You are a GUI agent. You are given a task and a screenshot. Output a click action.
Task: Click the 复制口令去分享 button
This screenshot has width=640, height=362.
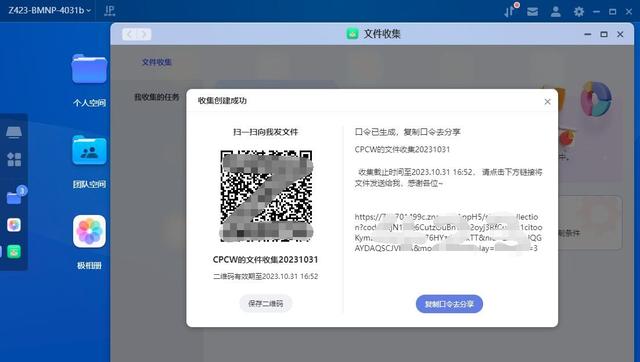pos(449,304)
